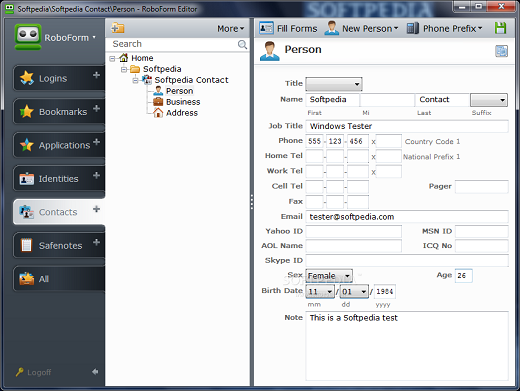Open the name Suffix dropdown
Screen dimensions: 520x391
coord(489,100)
